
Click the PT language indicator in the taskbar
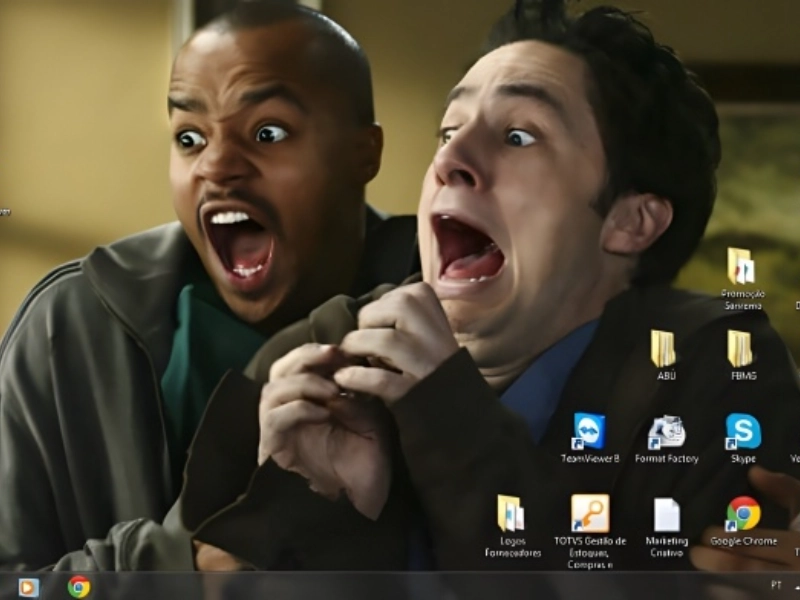(776, 585)
